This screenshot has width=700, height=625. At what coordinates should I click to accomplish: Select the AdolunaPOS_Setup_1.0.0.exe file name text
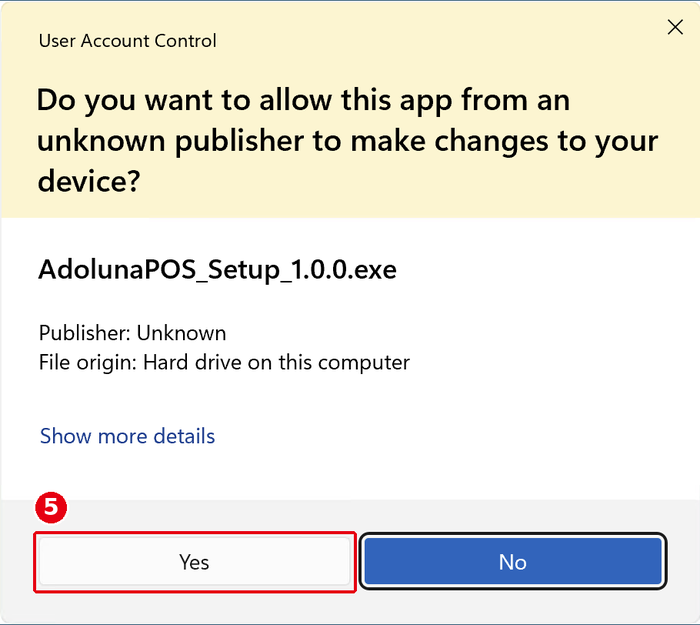(x=217, y=270)
